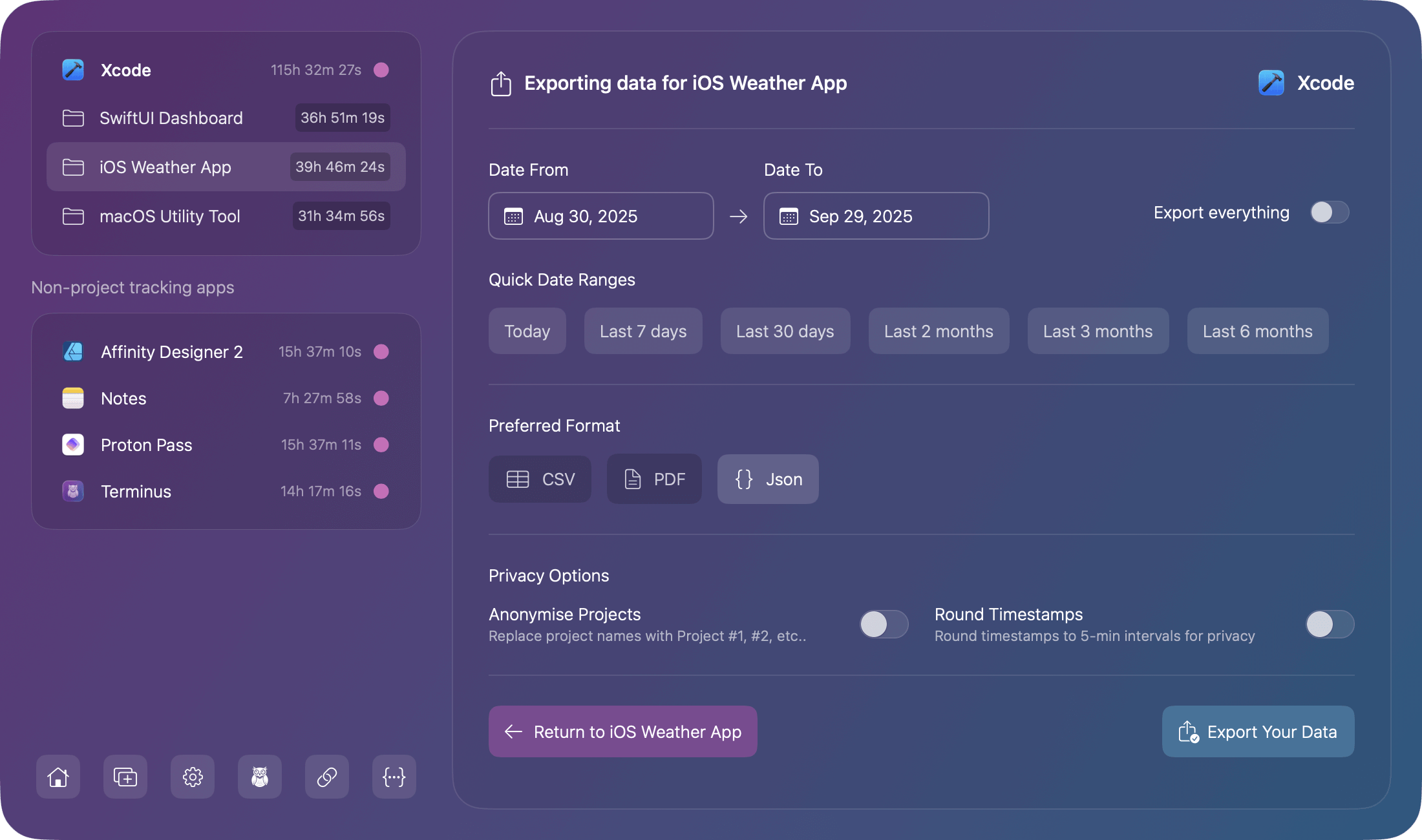Click the code braces icon
The image size is (1422, 840).
tap(394, 777)
